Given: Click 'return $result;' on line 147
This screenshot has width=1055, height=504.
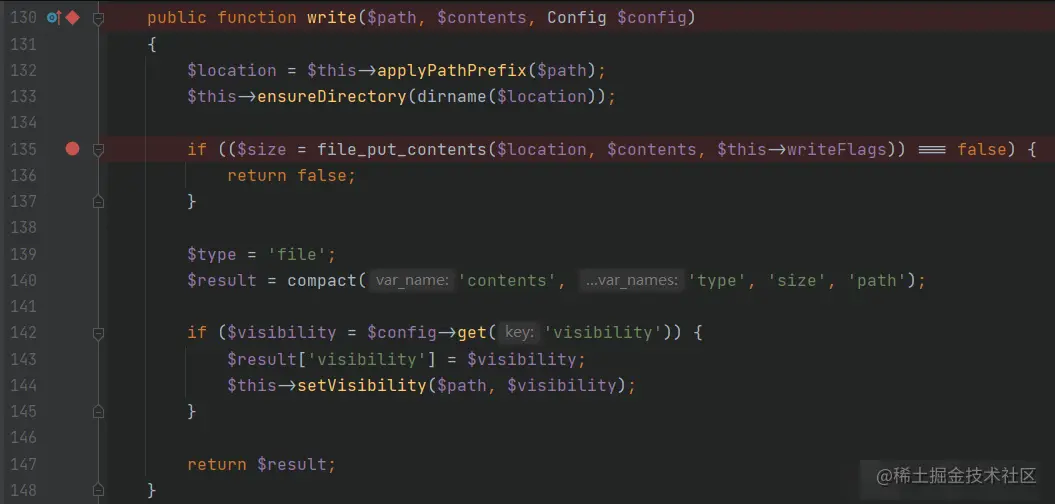Looking at the screenshot, I should click(x=262, y=464).
